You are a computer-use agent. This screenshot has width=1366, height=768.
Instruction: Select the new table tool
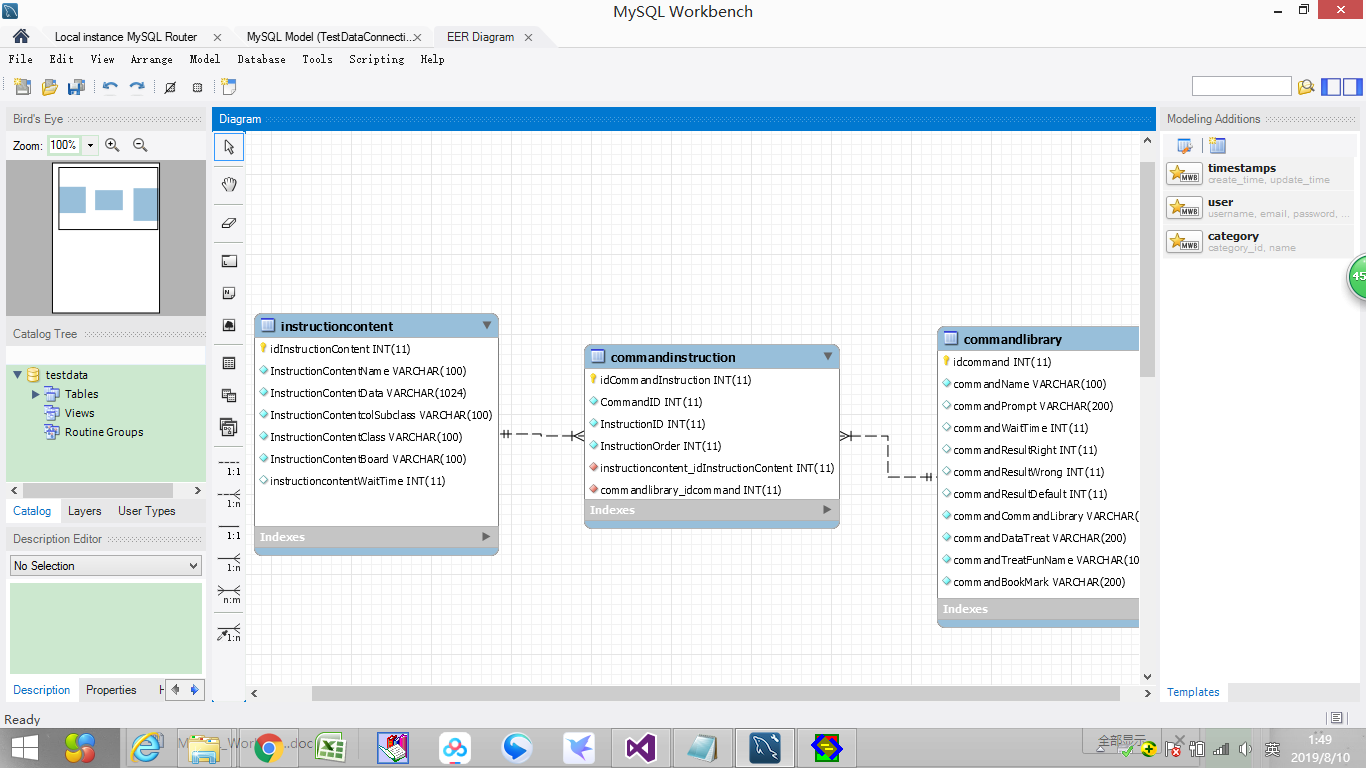coord(229,363)
